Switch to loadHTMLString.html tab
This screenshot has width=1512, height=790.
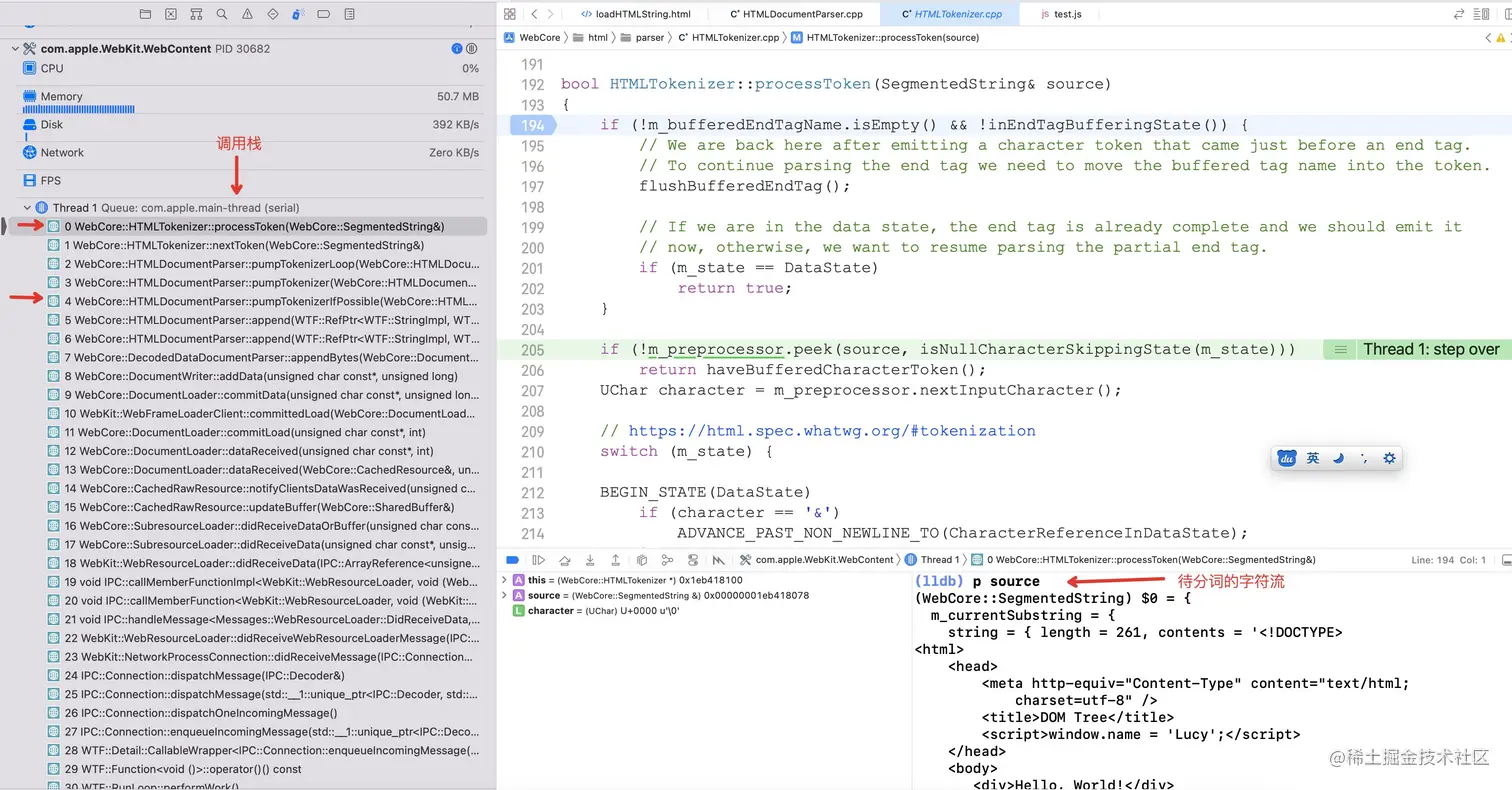pos(635,14)
